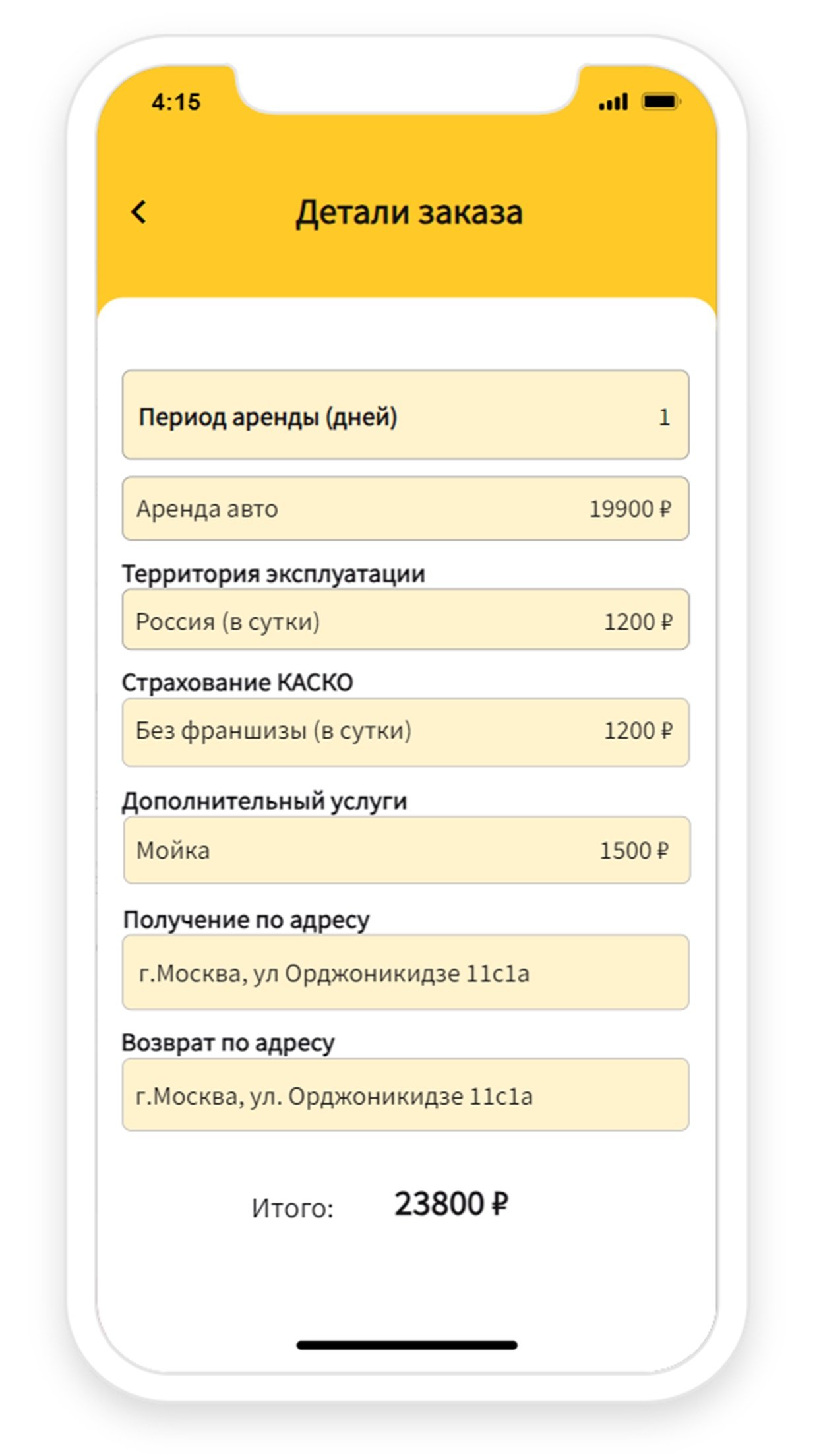The height and width of the screenshot is (1456, 819).
Task: Select the pickup address field under "Получение по адресу"
Action: tap(405, 973)
